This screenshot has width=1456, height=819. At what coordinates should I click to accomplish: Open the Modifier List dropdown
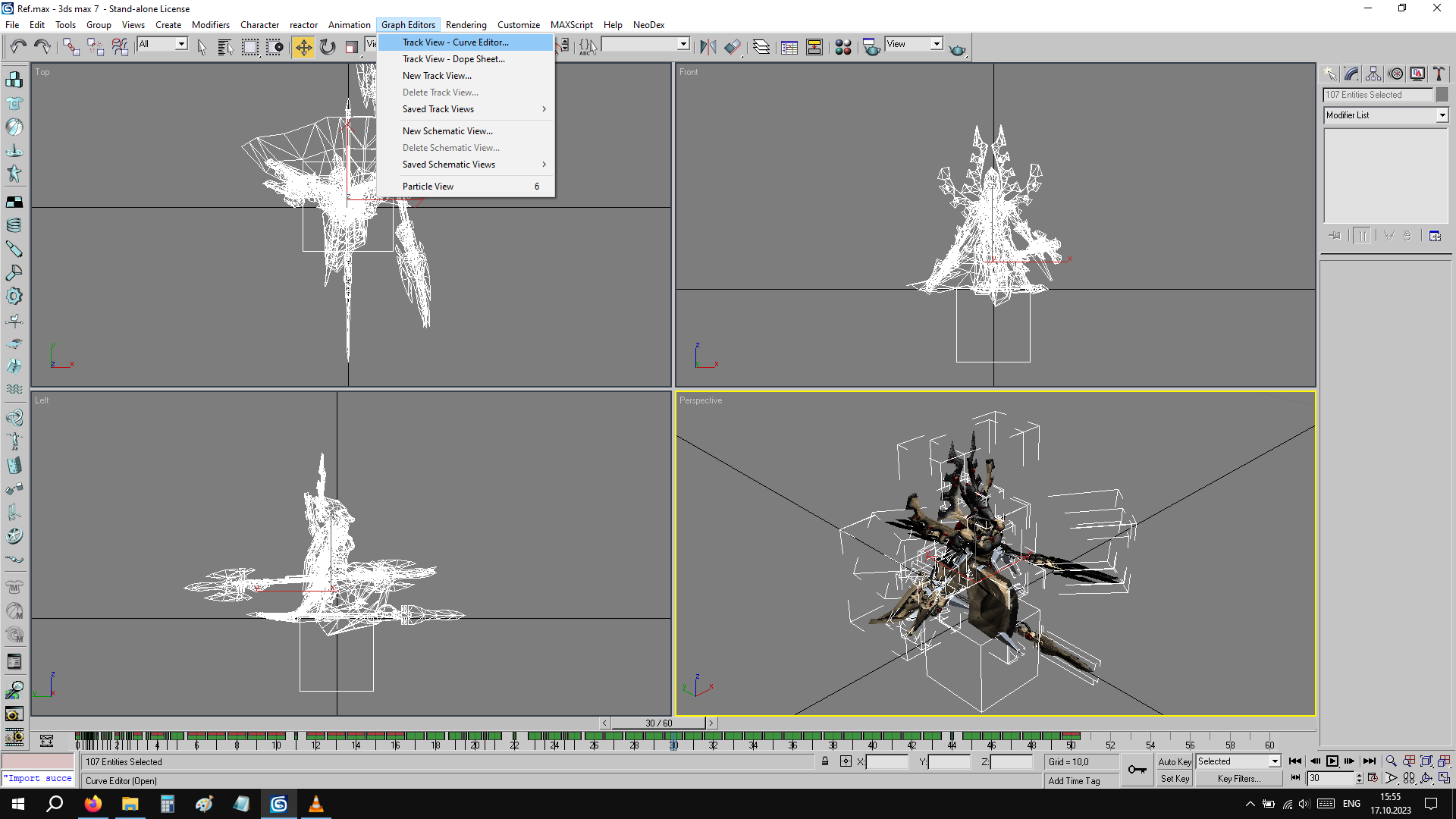tap(1442, 115)
